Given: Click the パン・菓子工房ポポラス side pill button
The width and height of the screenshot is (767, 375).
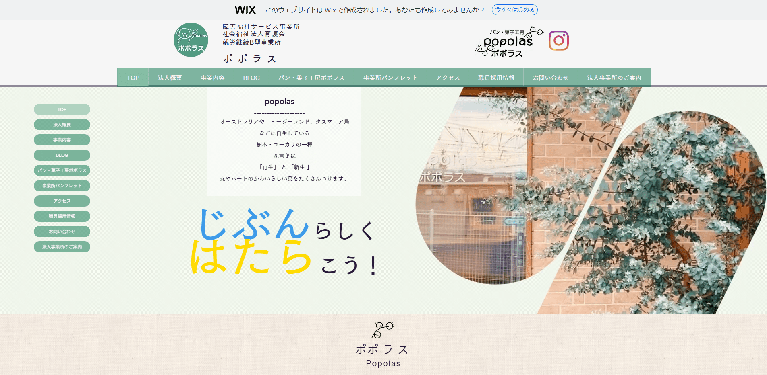Looking at the screenshot, I should (x=62, y=170).
